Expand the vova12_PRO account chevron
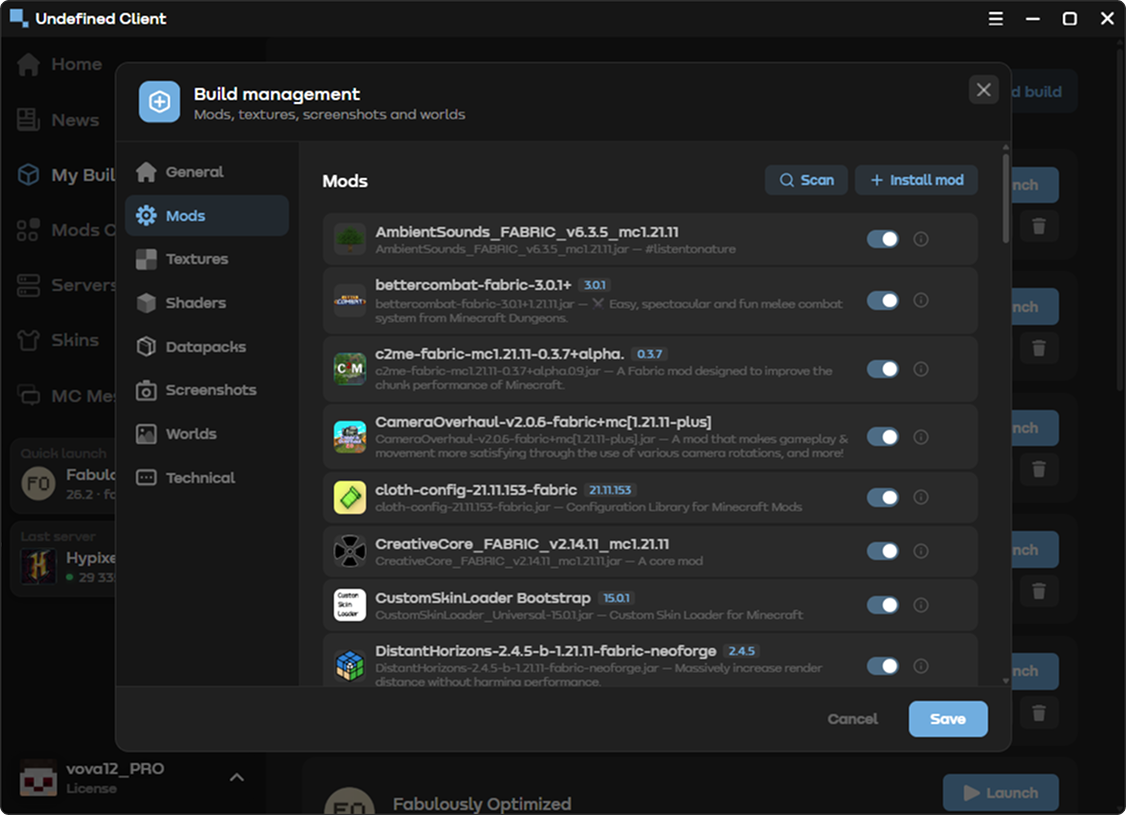 tap(236, 778)
